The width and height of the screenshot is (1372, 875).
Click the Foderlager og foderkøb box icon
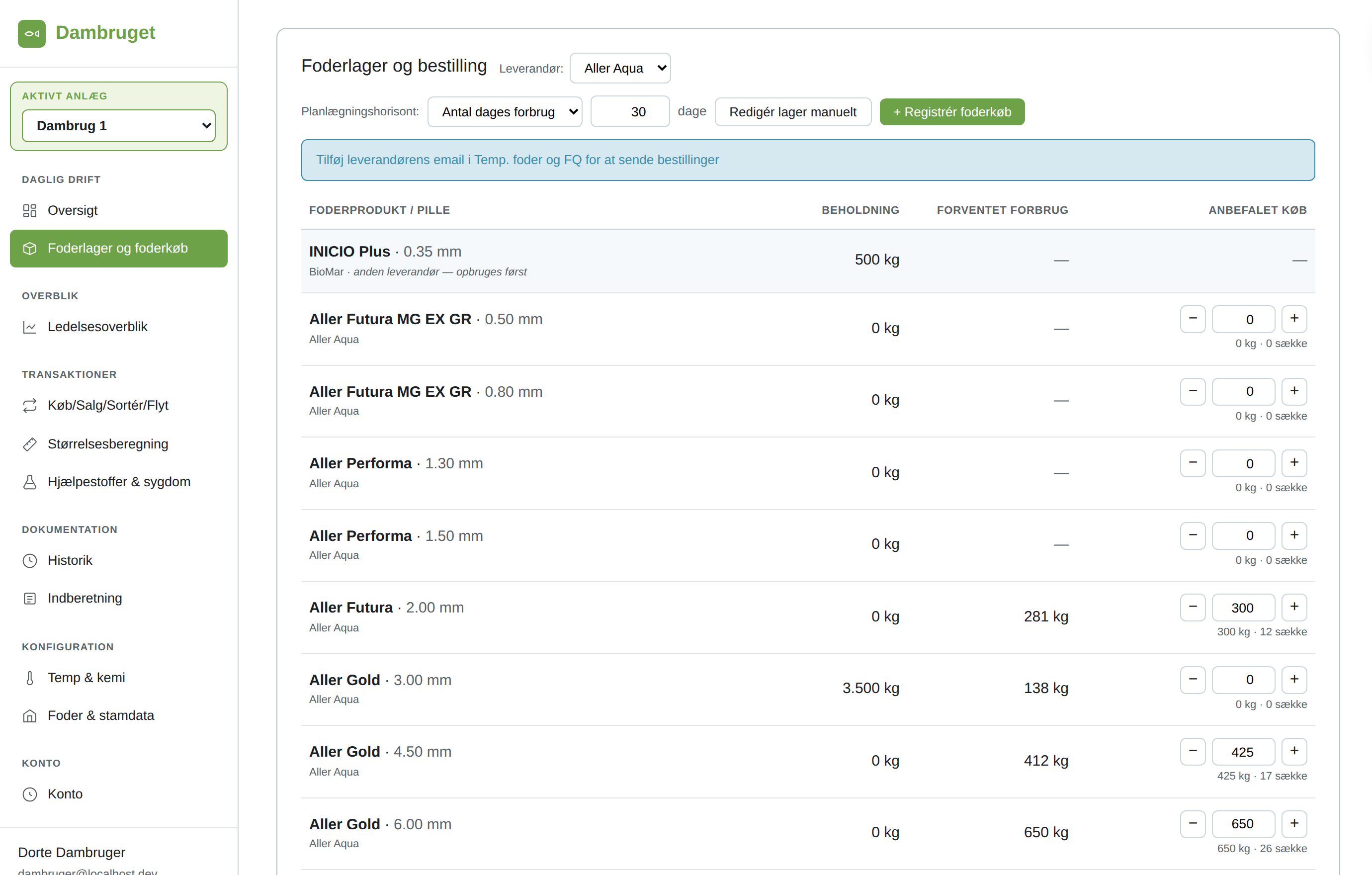point(30,249)
